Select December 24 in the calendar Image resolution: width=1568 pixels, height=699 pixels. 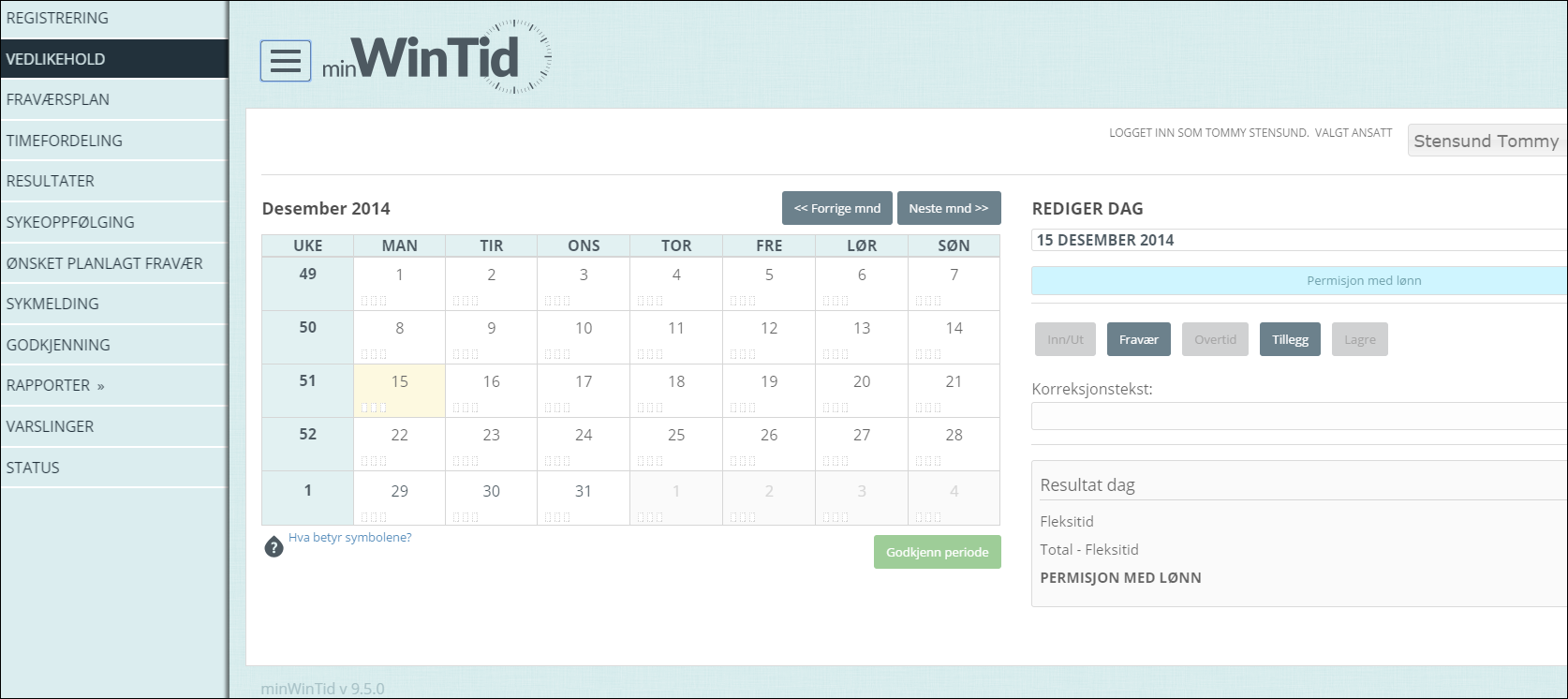click(x=584, y=444)
